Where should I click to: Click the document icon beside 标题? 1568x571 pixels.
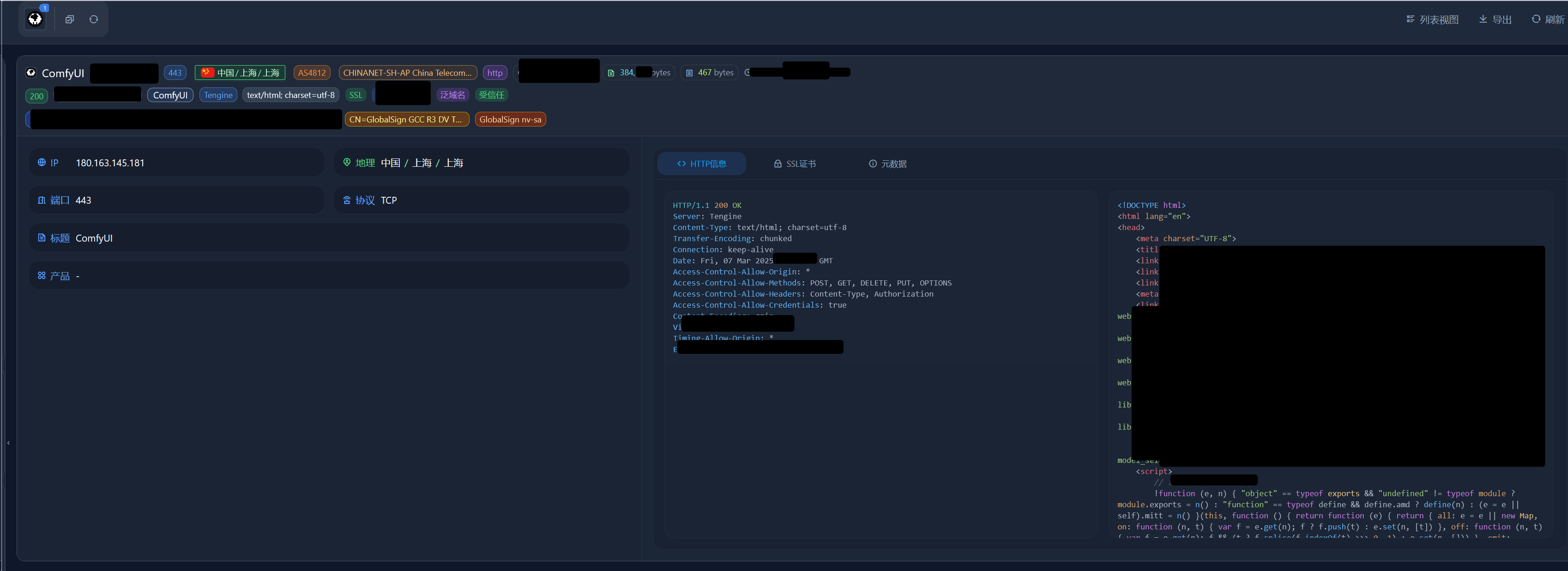42,238
